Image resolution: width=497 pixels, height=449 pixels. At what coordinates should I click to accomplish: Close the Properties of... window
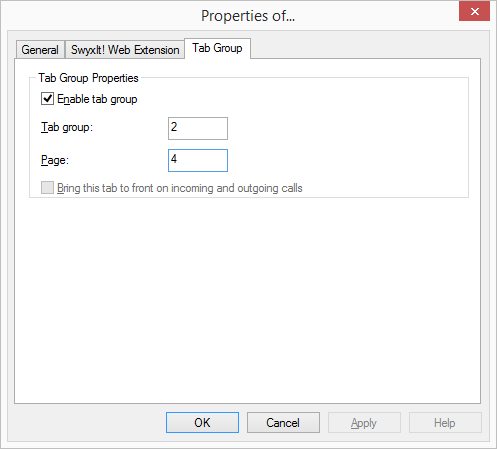pos(474,12)
